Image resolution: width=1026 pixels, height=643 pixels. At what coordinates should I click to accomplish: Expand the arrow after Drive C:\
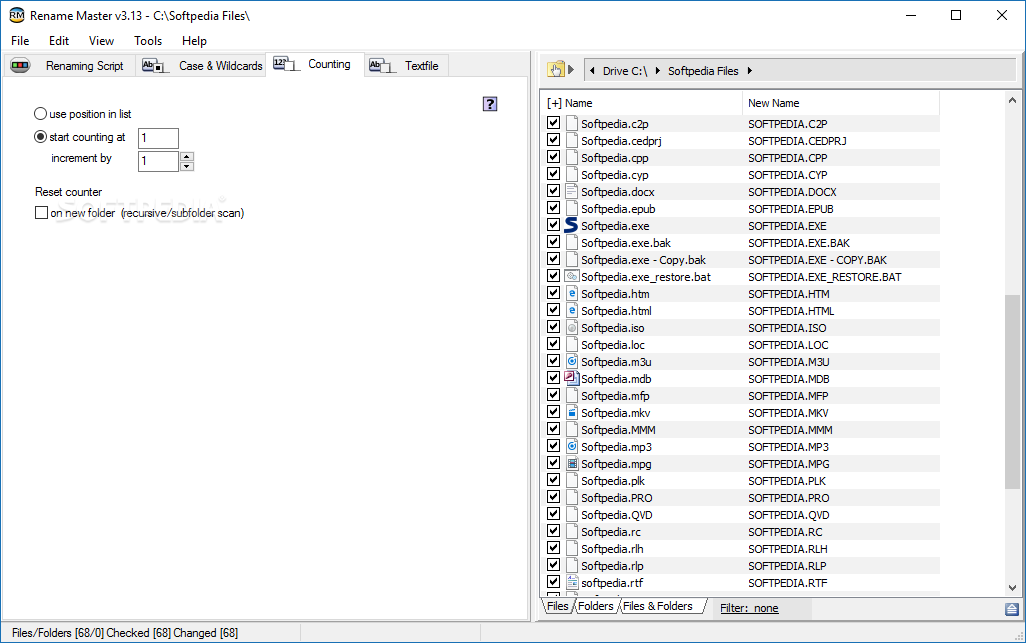tap(657, 71)
